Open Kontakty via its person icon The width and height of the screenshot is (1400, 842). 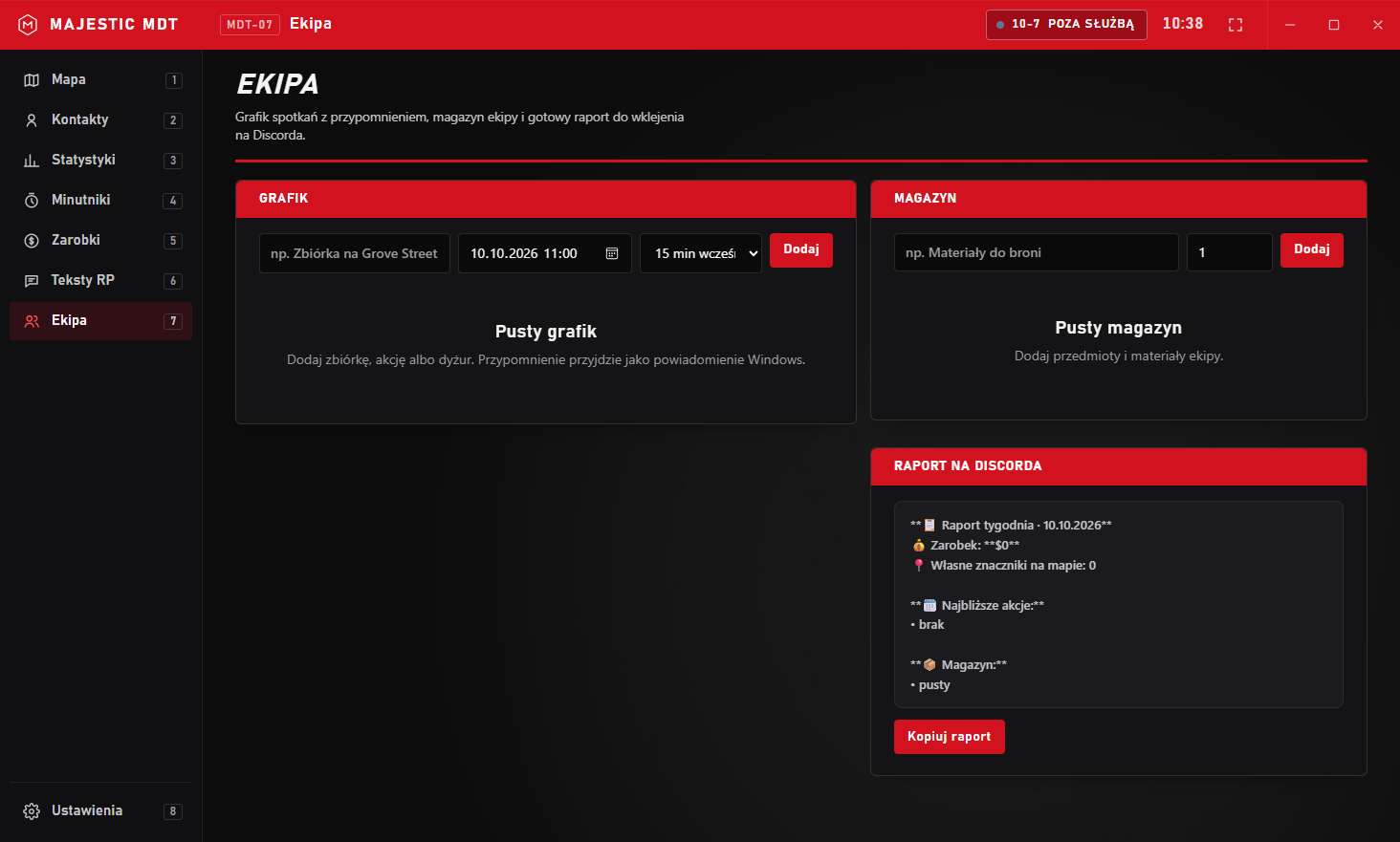[32, 120]
